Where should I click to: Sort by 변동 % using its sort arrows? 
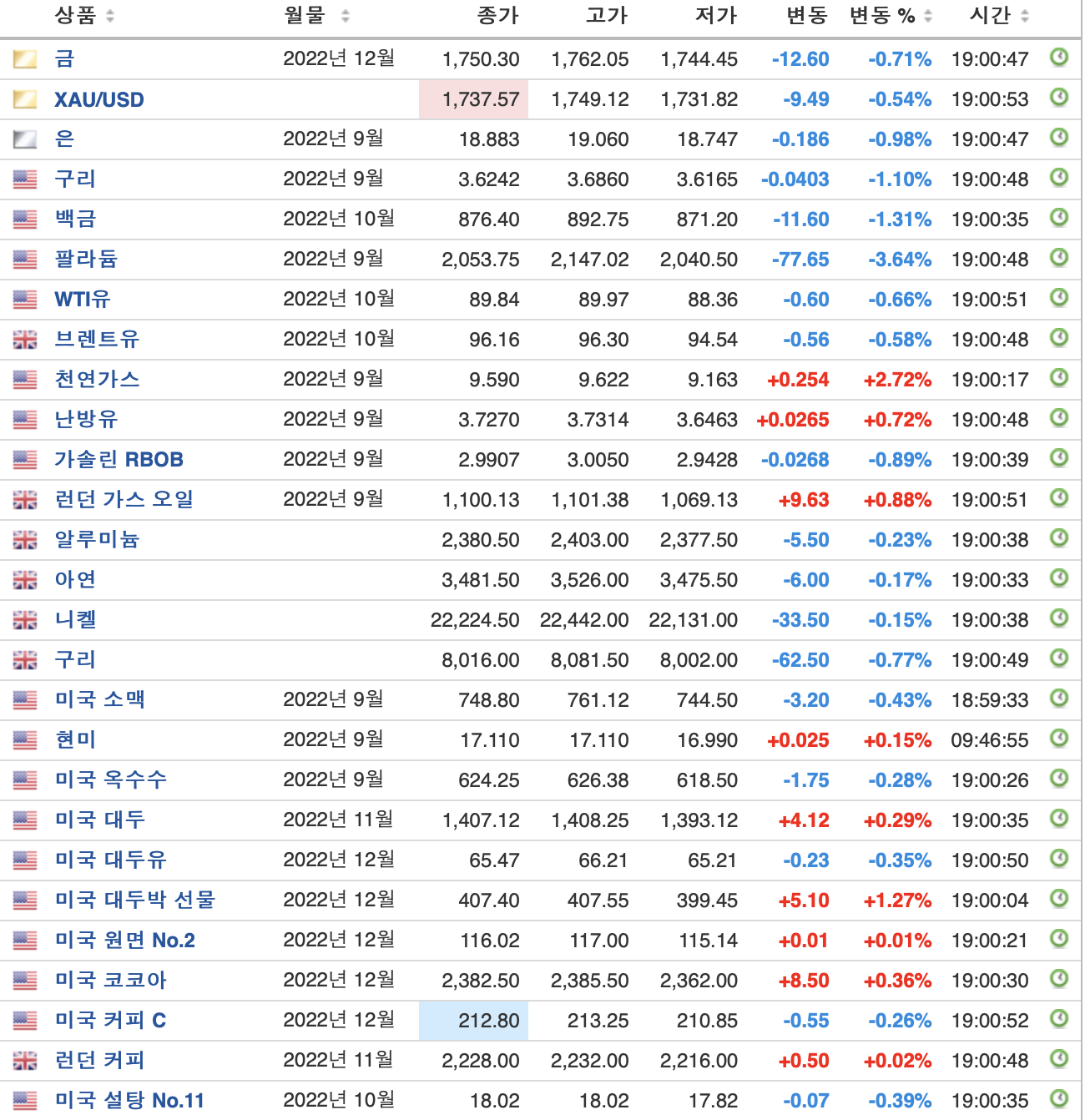click(x=927, y=16)
